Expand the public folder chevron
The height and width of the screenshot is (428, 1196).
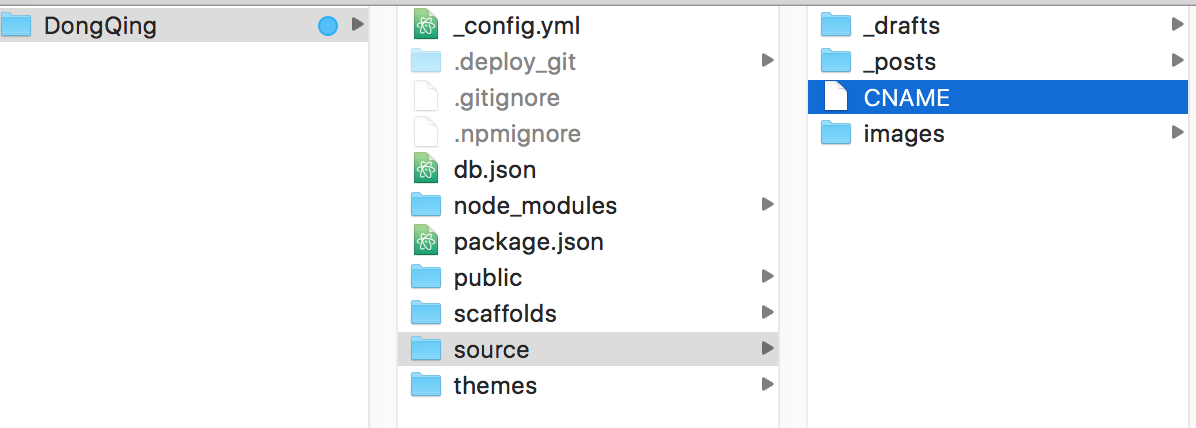pyautogui.click(x=767, y=277)
